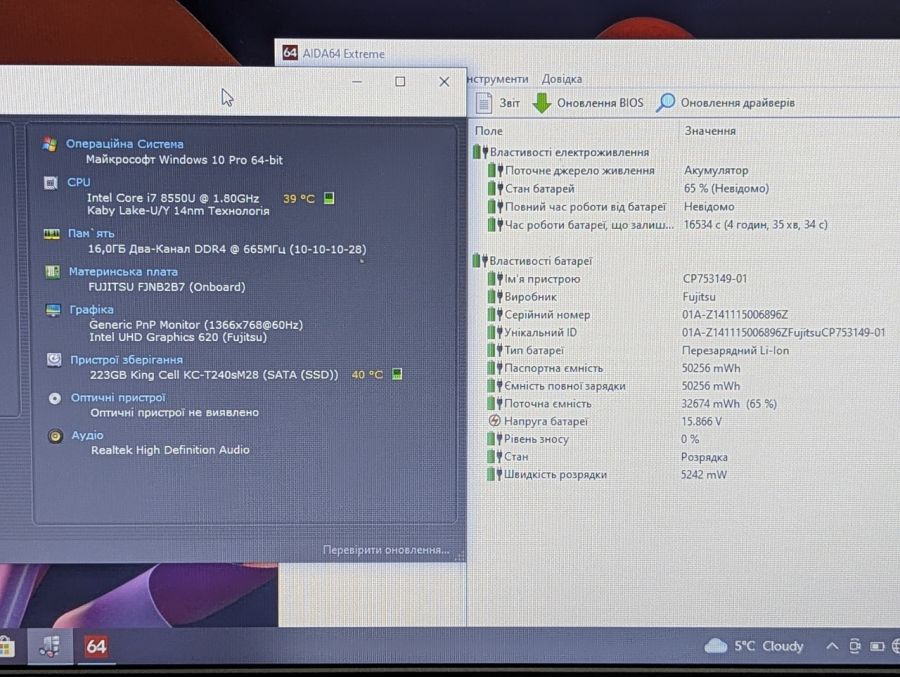
Task: Click the value 5242 mW
Action: pos(703,475)
